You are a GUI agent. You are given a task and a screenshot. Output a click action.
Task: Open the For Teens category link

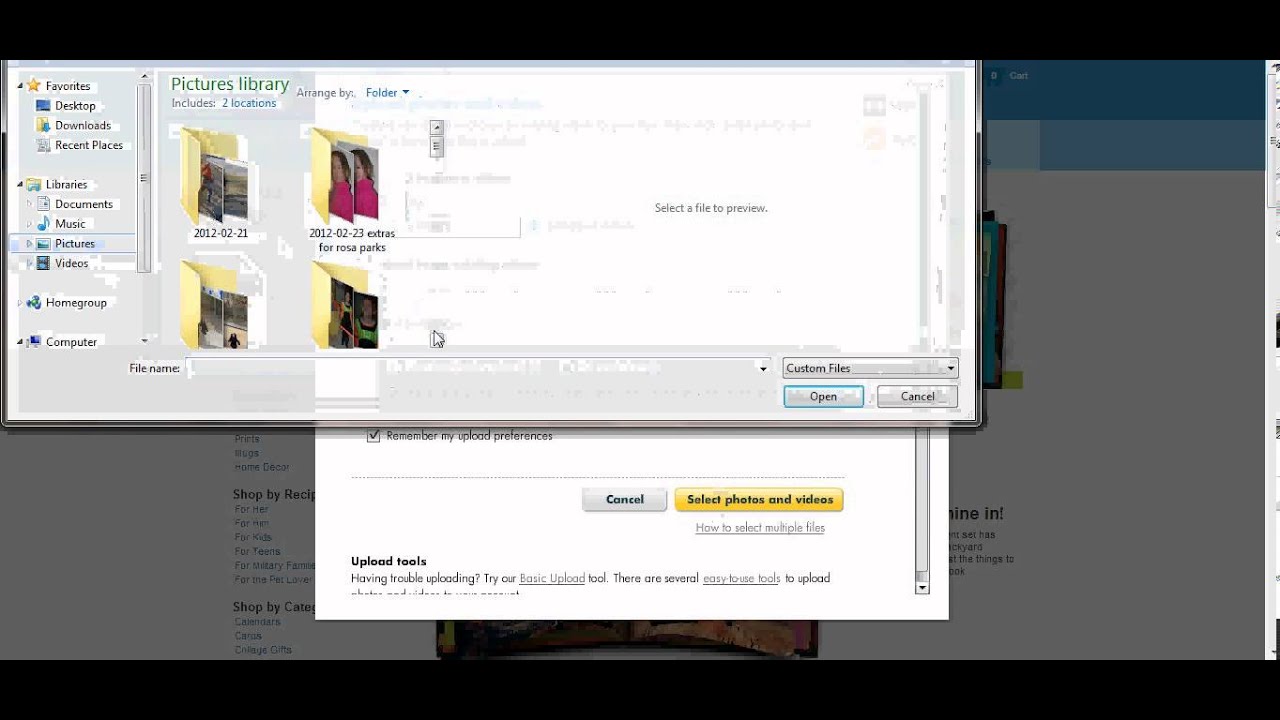257,552
